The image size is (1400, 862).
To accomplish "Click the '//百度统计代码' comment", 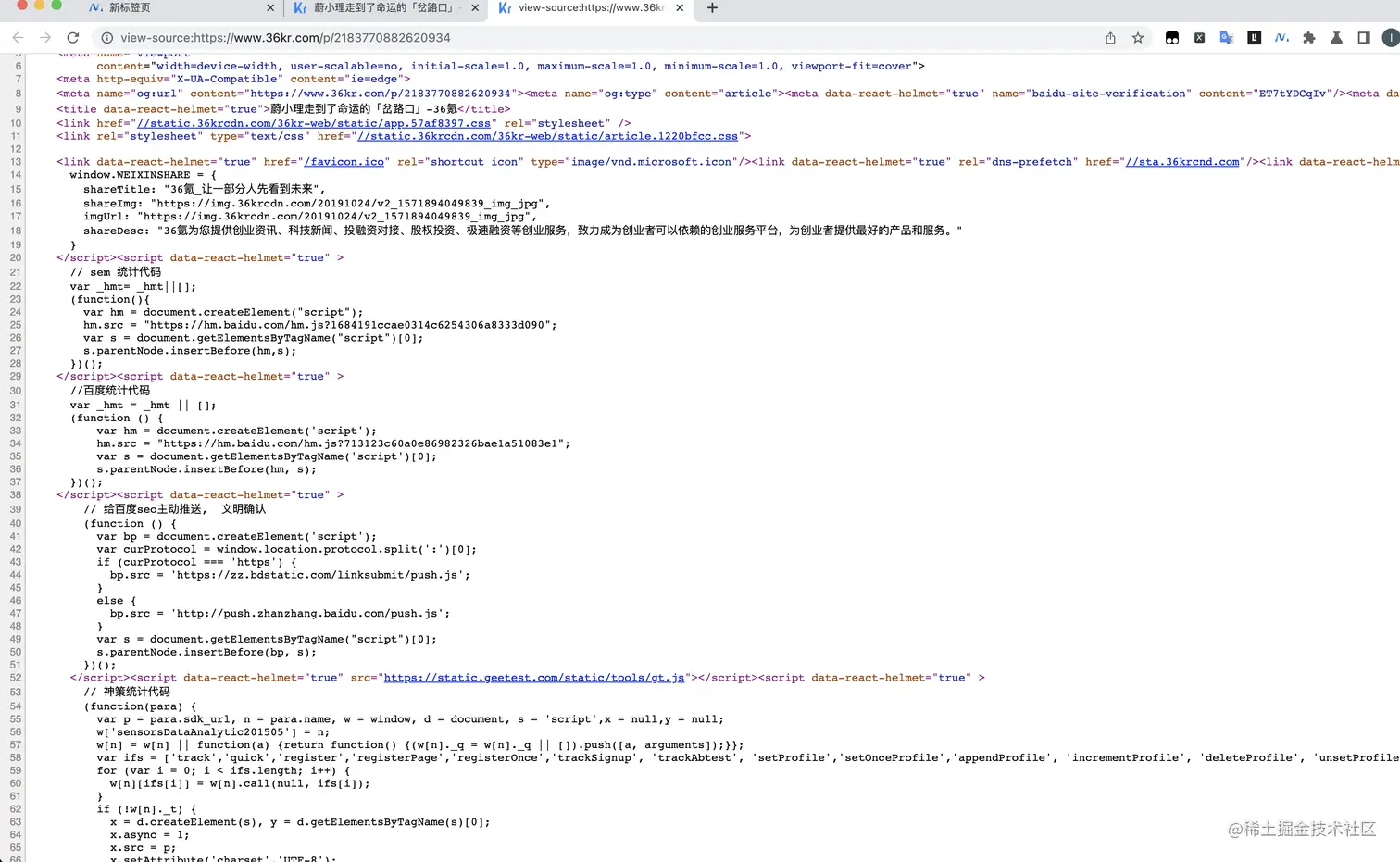I will (110, 391).
